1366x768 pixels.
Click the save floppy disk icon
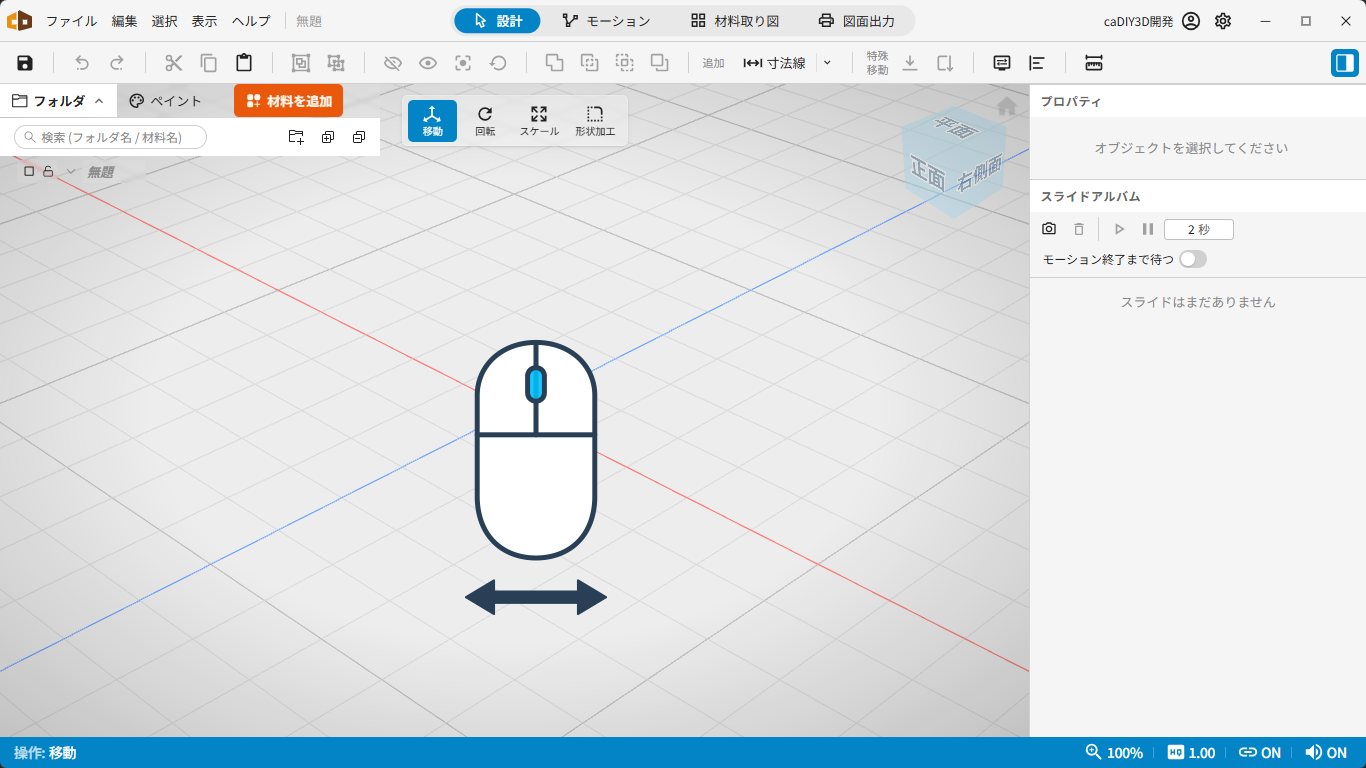pos(25,63)
